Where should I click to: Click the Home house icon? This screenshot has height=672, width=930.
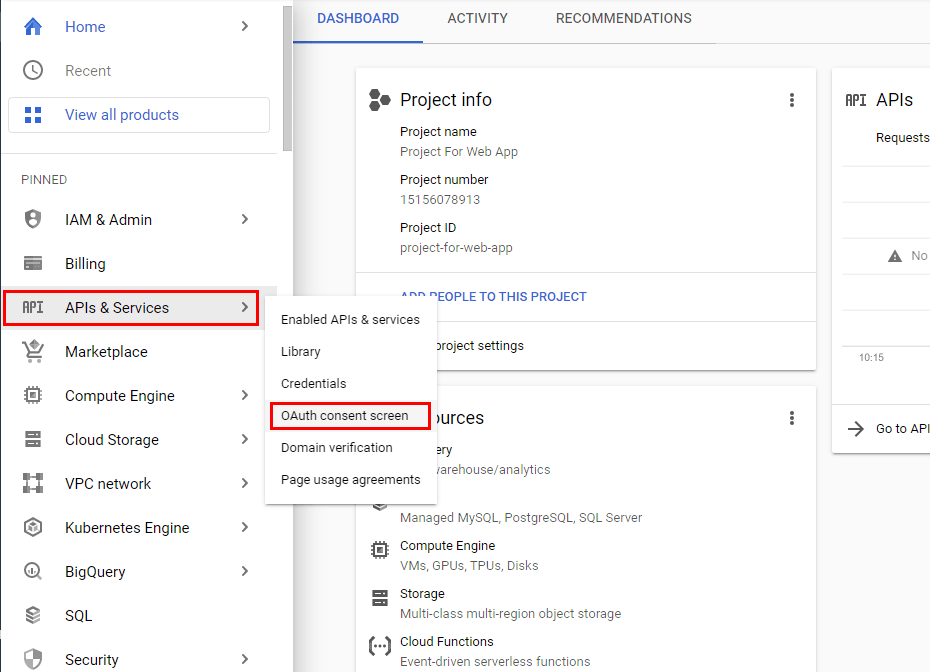pos(33,27)
